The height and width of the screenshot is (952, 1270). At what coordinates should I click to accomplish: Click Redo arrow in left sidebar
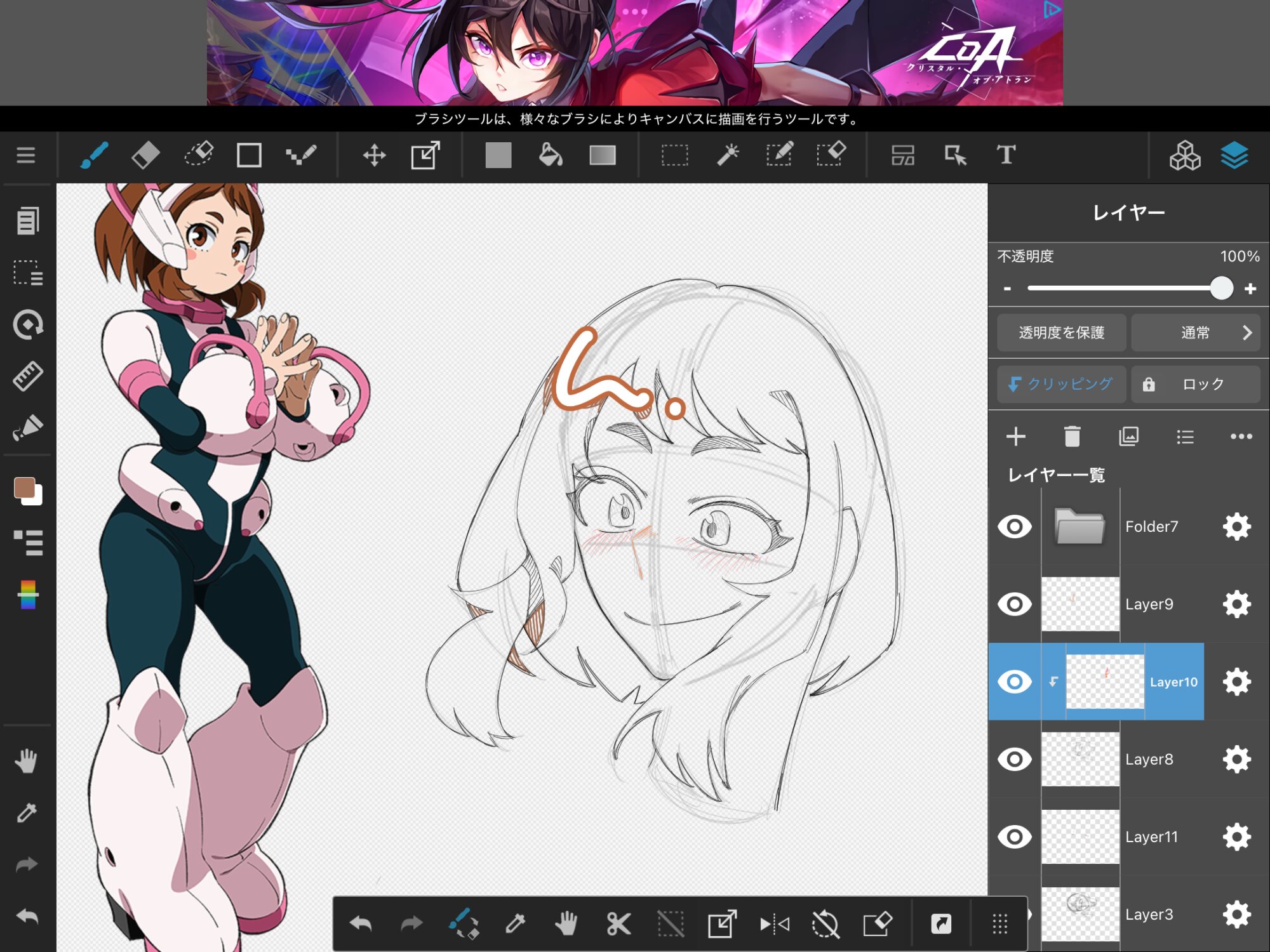(26, 864)
